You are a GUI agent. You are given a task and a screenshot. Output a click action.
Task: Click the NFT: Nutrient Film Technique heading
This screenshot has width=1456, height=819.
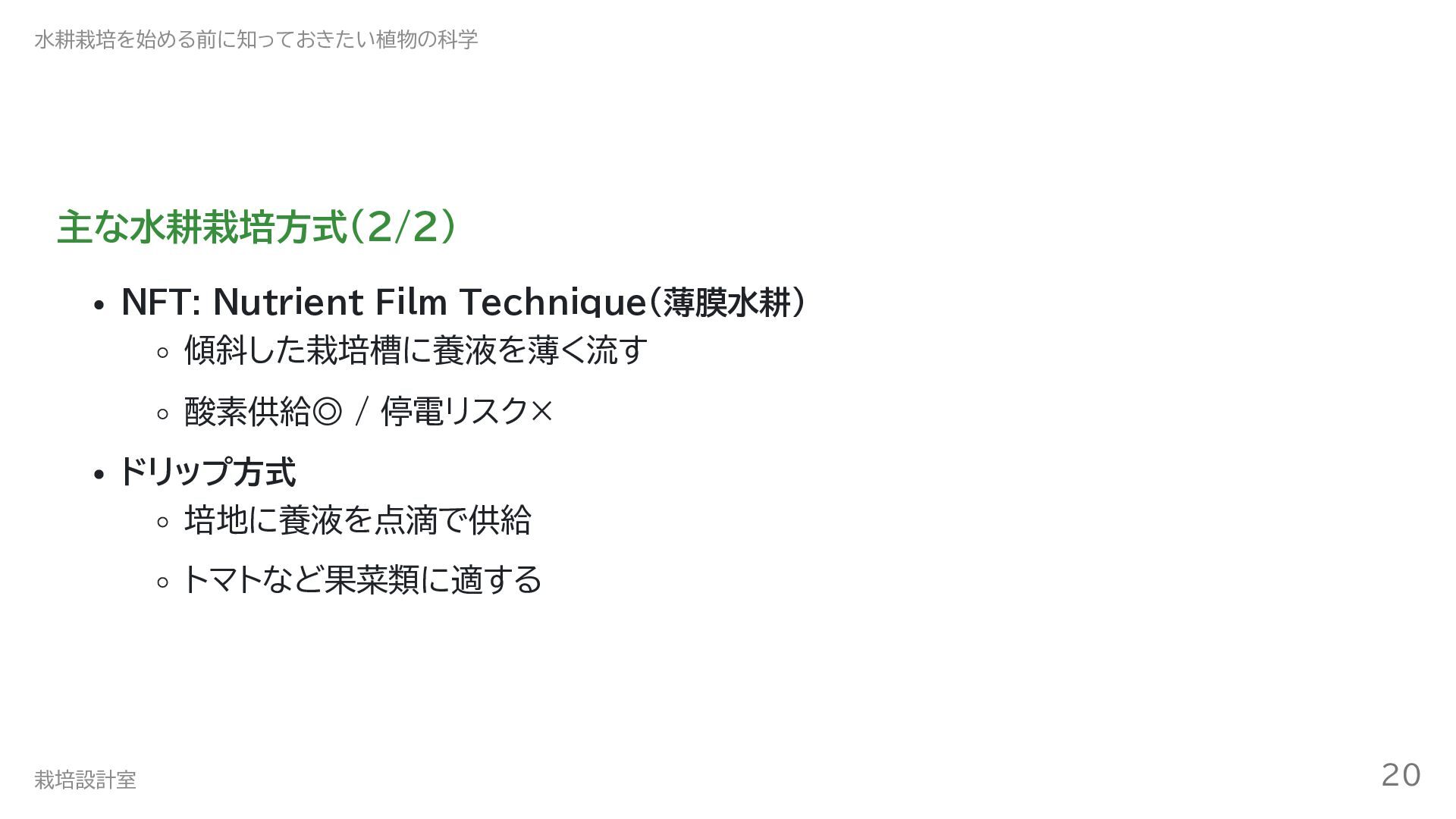pos(383,302)
